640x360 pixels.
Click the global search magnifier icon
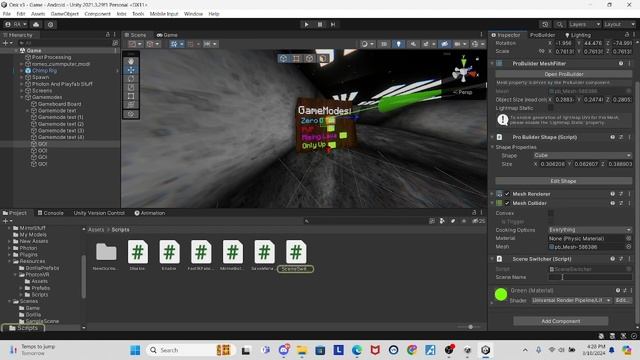click(x=560, y=24)
